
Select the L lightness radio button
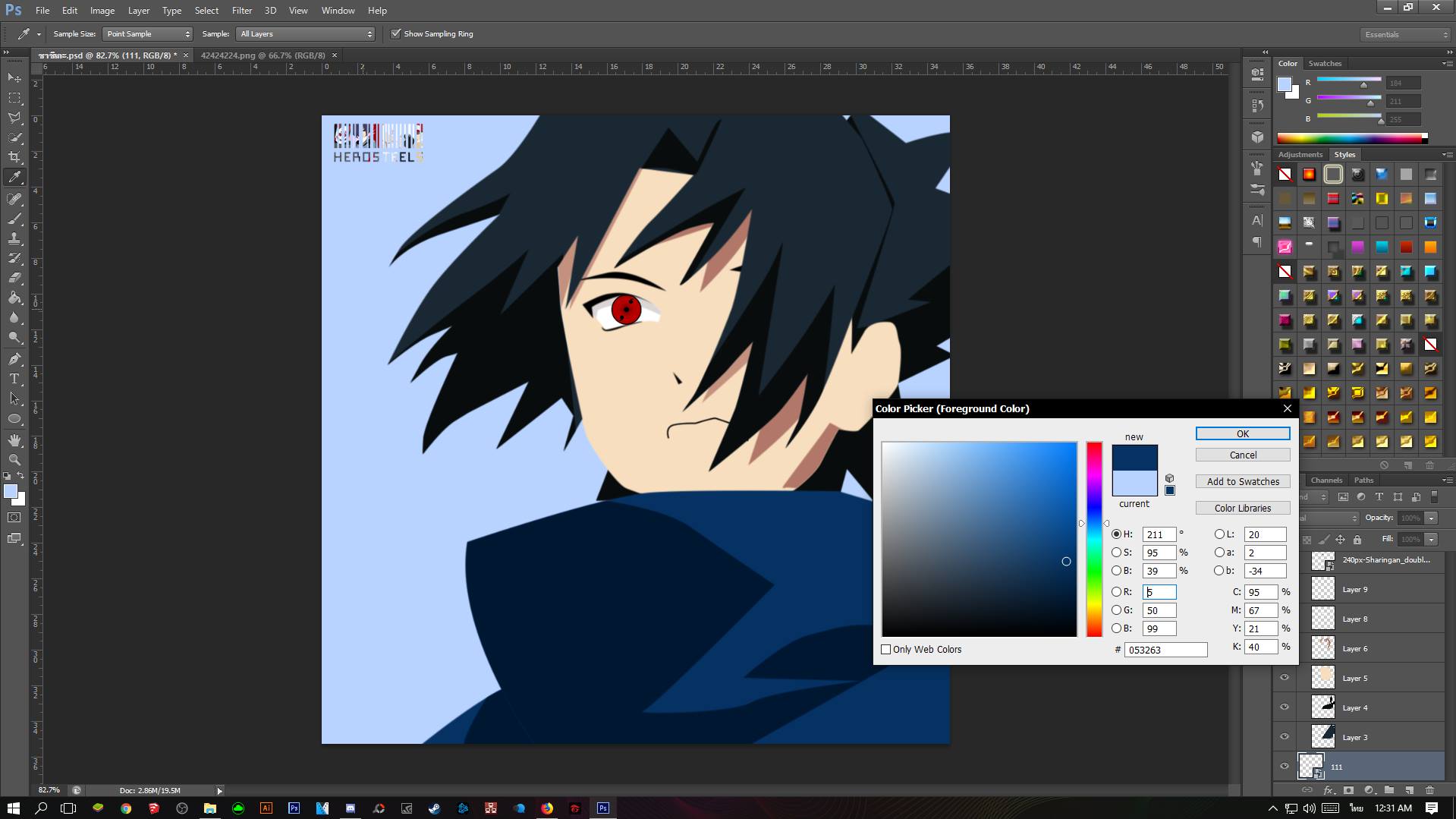coord(1219,534)
